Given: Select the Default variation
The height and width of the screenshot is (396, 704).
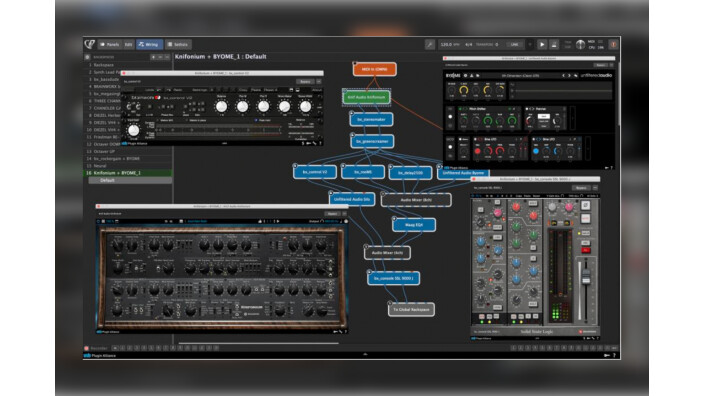Looking at the screenshot, I should tap(130, 180).
